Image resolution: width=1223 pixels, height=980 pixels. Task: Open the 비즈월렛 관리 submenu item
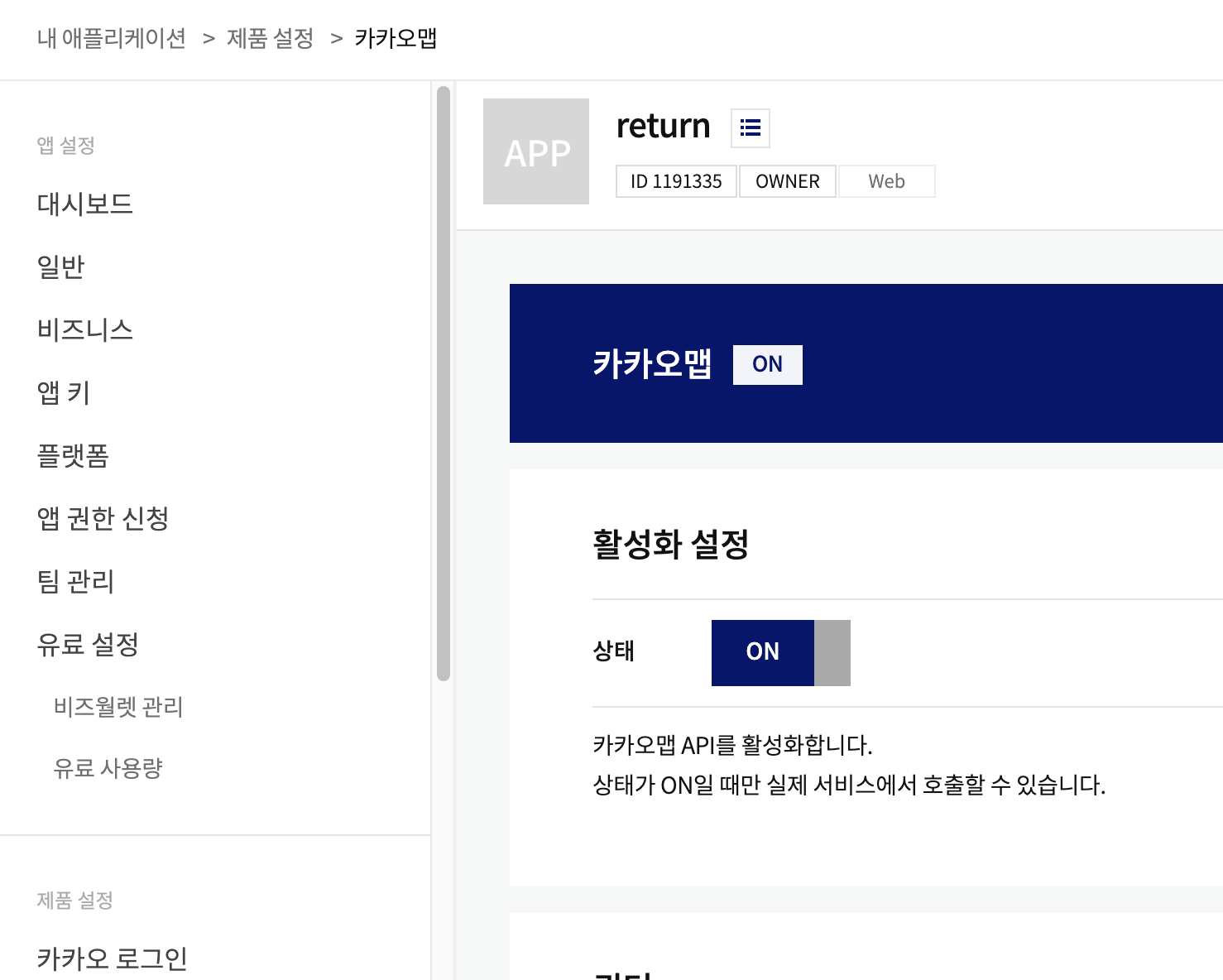pyautogui.click(x=118, y=707)
